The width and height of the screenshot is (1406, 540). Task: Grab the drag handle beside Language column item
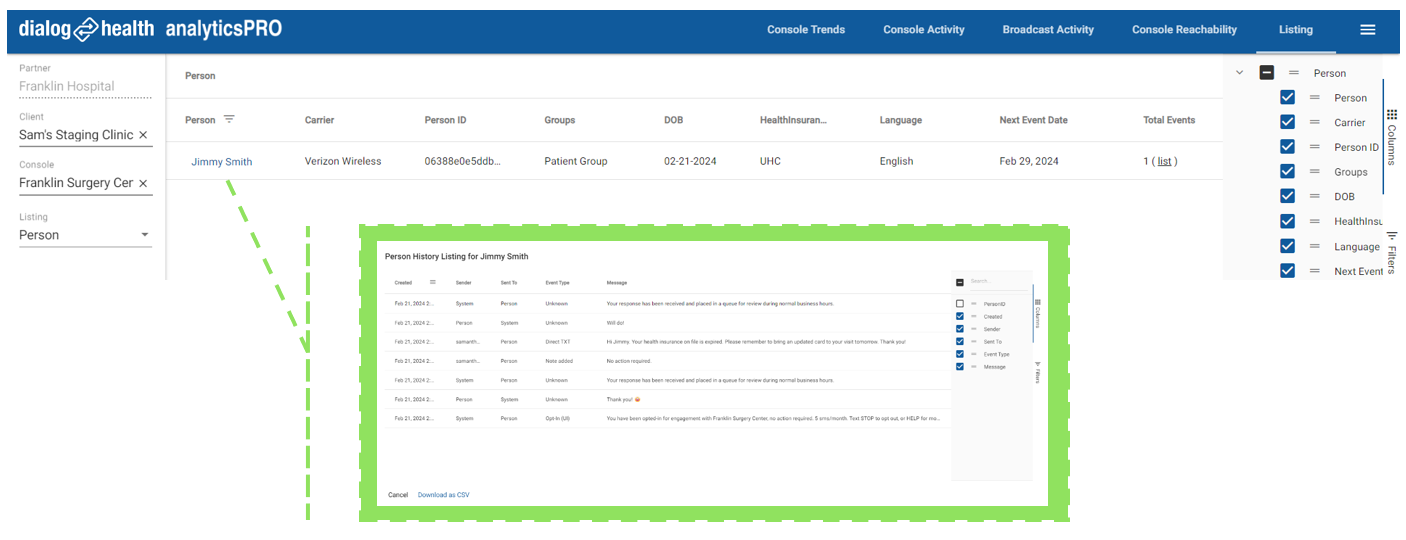(x=1315, y=246)
